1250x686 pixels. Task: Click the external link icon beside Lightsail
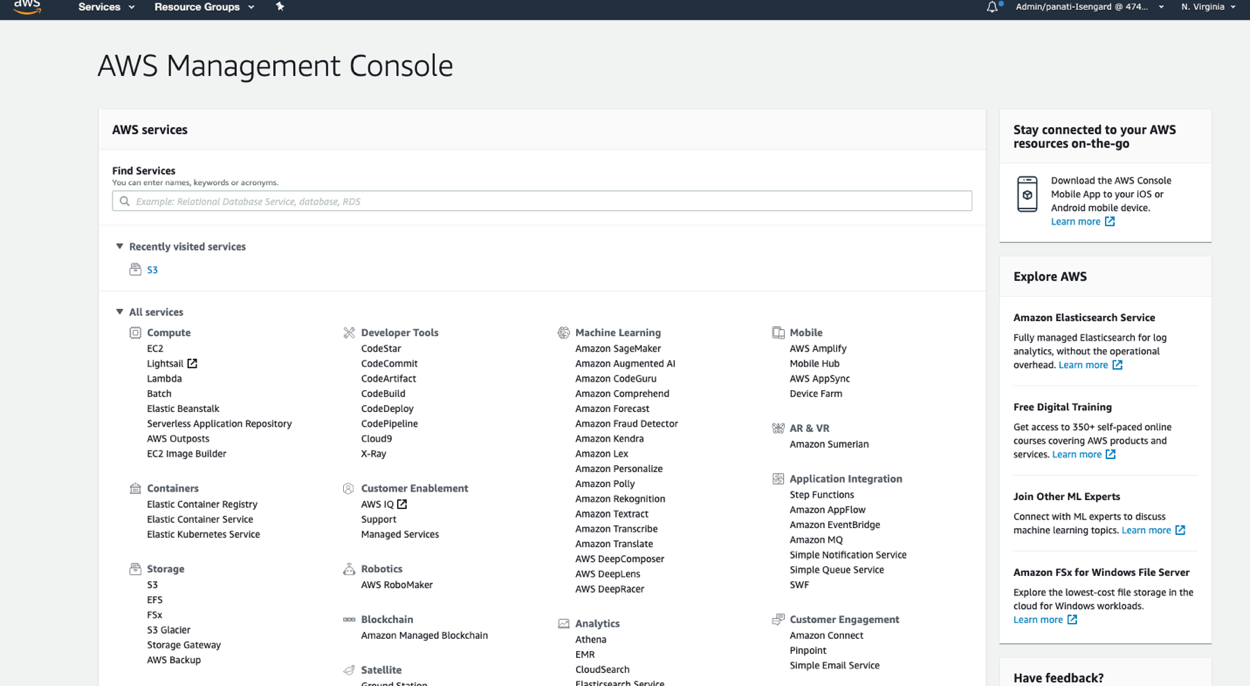click(192, 363)
